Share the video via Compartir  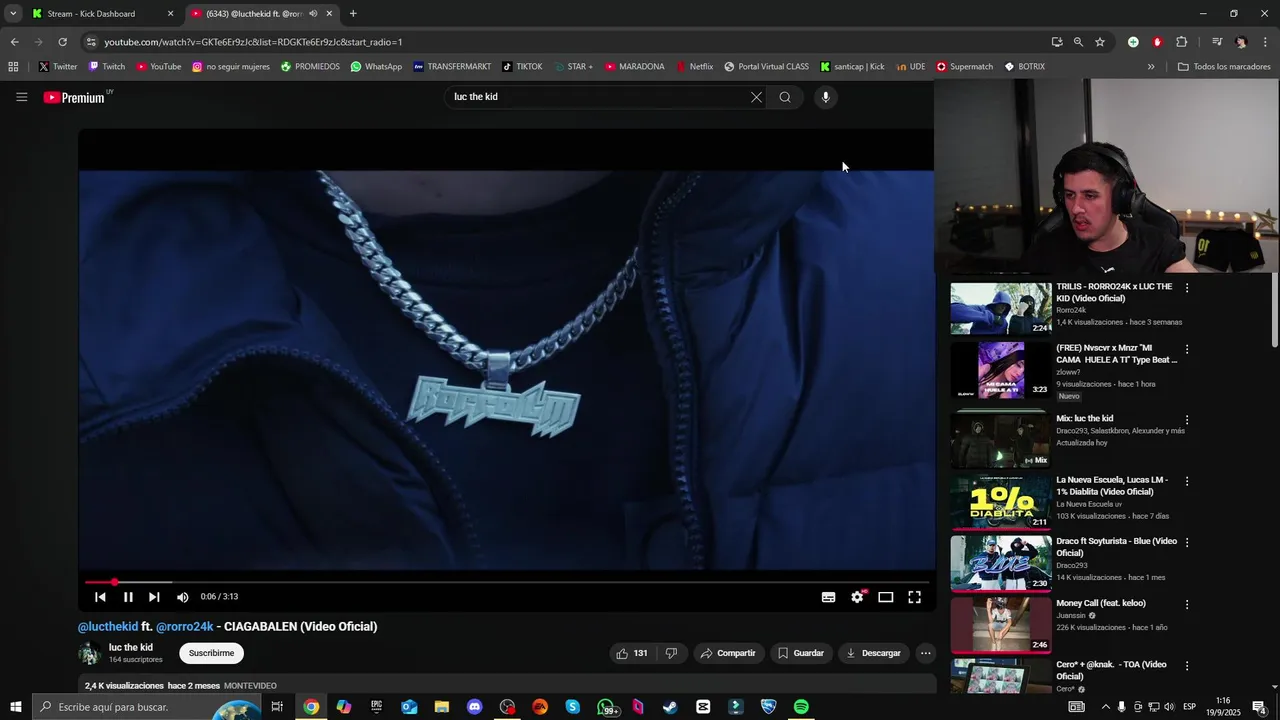[x=728, y=653]
